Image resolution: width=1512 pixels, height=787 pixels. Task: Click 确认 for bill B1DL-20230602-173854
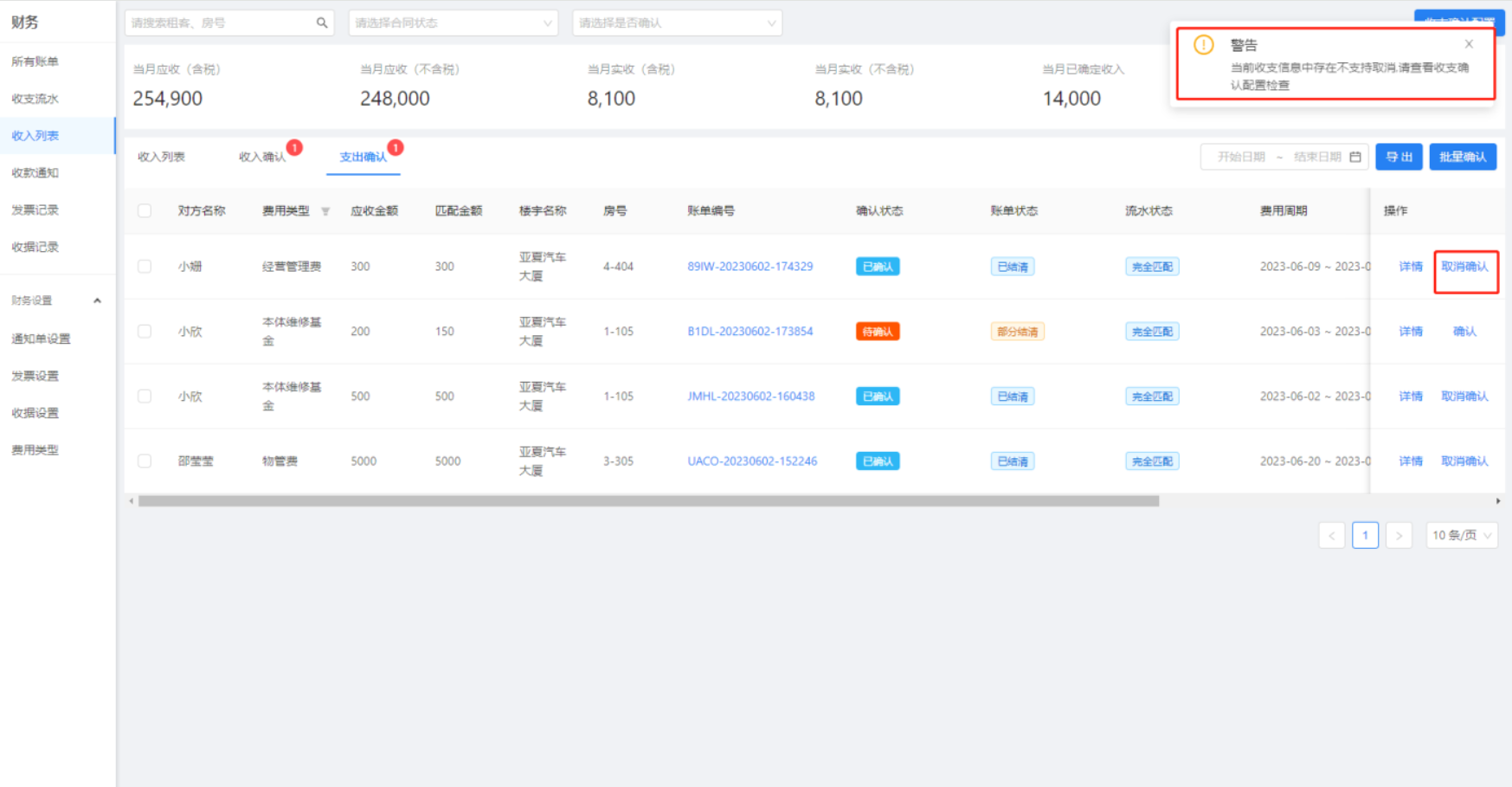click(x=1464, y=332)
